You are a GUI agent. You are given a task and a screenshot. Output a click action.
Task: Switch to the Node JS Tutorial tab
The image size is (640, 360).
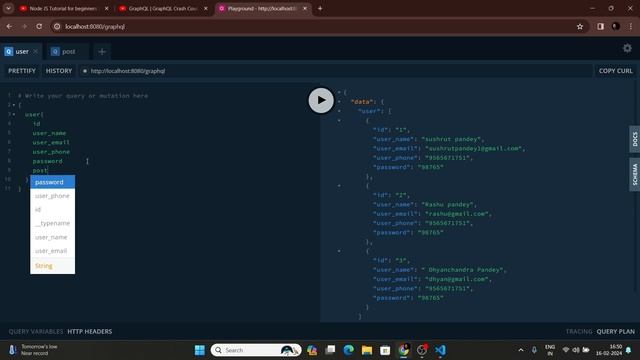(64, 9)
